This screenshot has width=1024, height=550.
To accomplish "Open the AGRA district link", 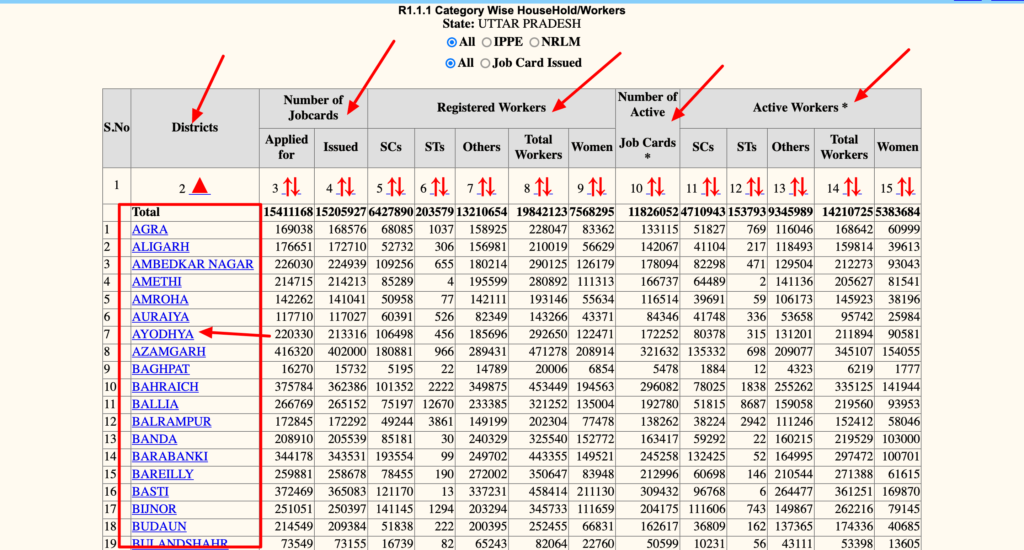I will click(150, 229).
